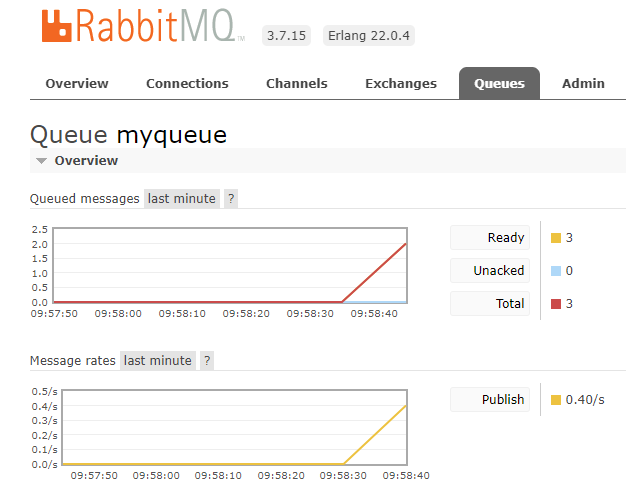Click the Queue myqueue heading

click(x=129, y=135)
